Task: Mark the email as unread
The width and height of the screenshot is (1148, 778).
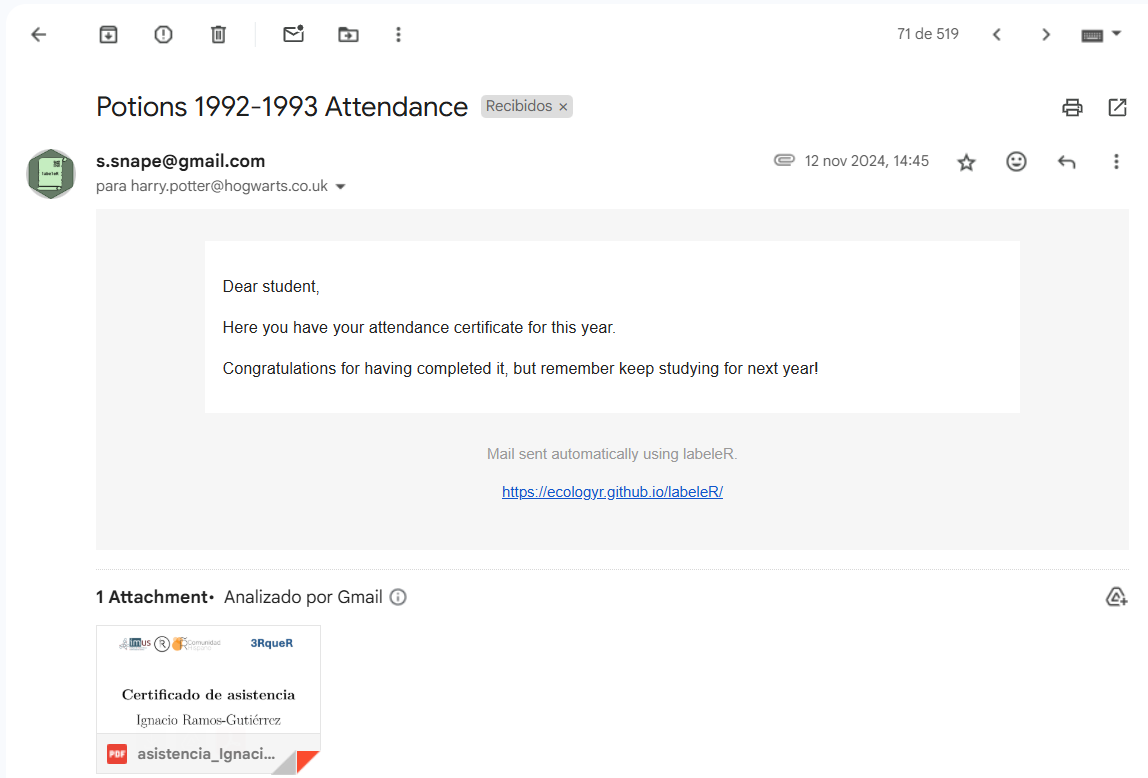Action: pyautogui.click(x=293, y=35)
